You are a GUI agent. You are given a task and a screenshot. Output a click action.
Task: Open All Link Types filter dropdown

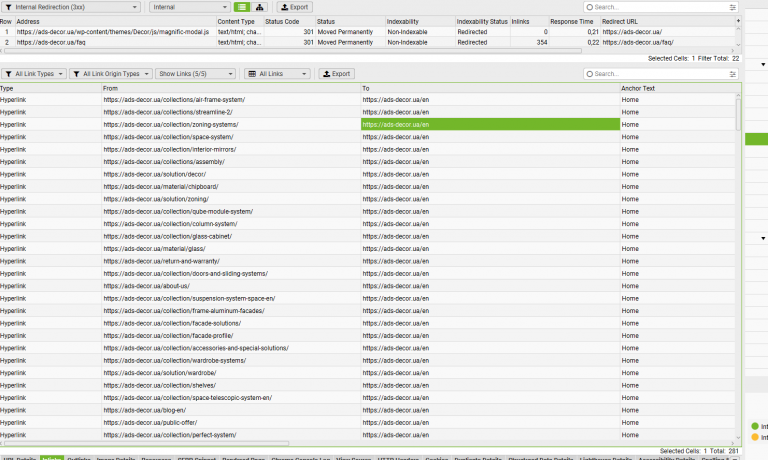click(x=34, y=74)
